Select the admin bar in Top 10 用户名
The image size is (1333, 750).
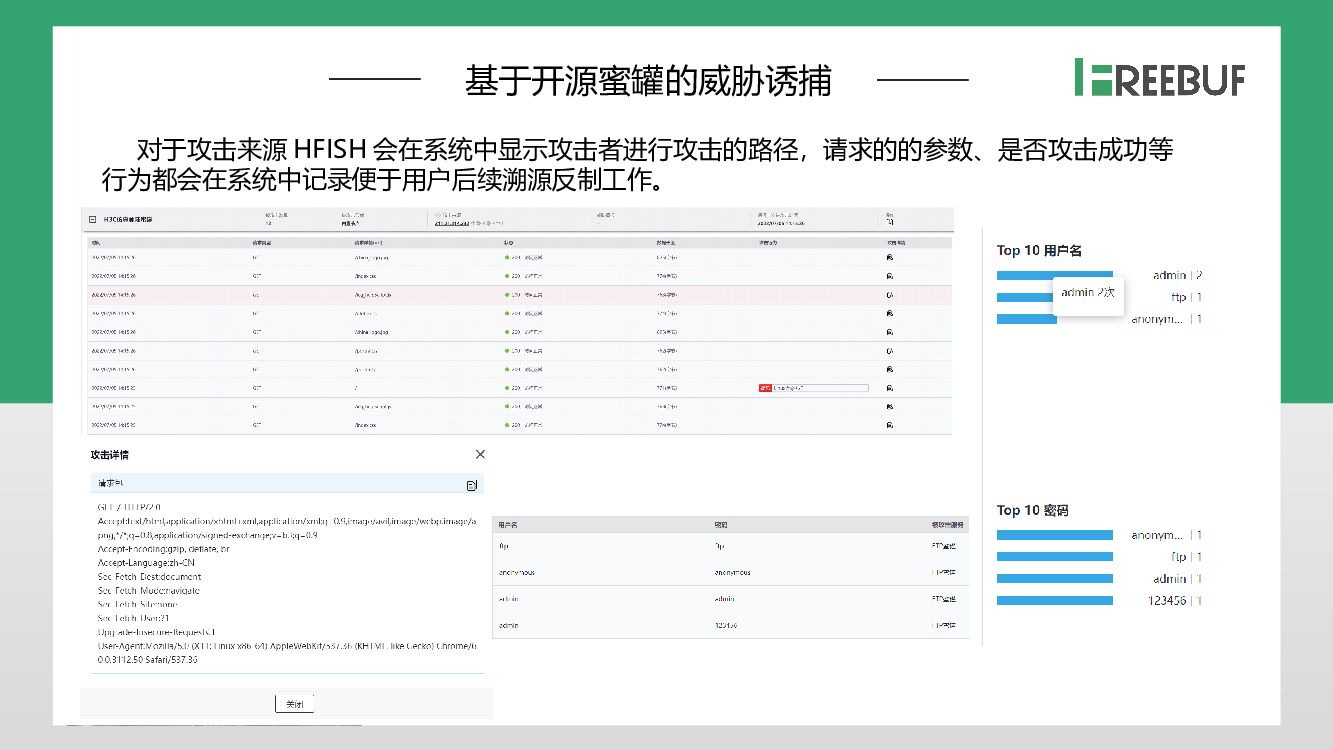click(1054, 275)
